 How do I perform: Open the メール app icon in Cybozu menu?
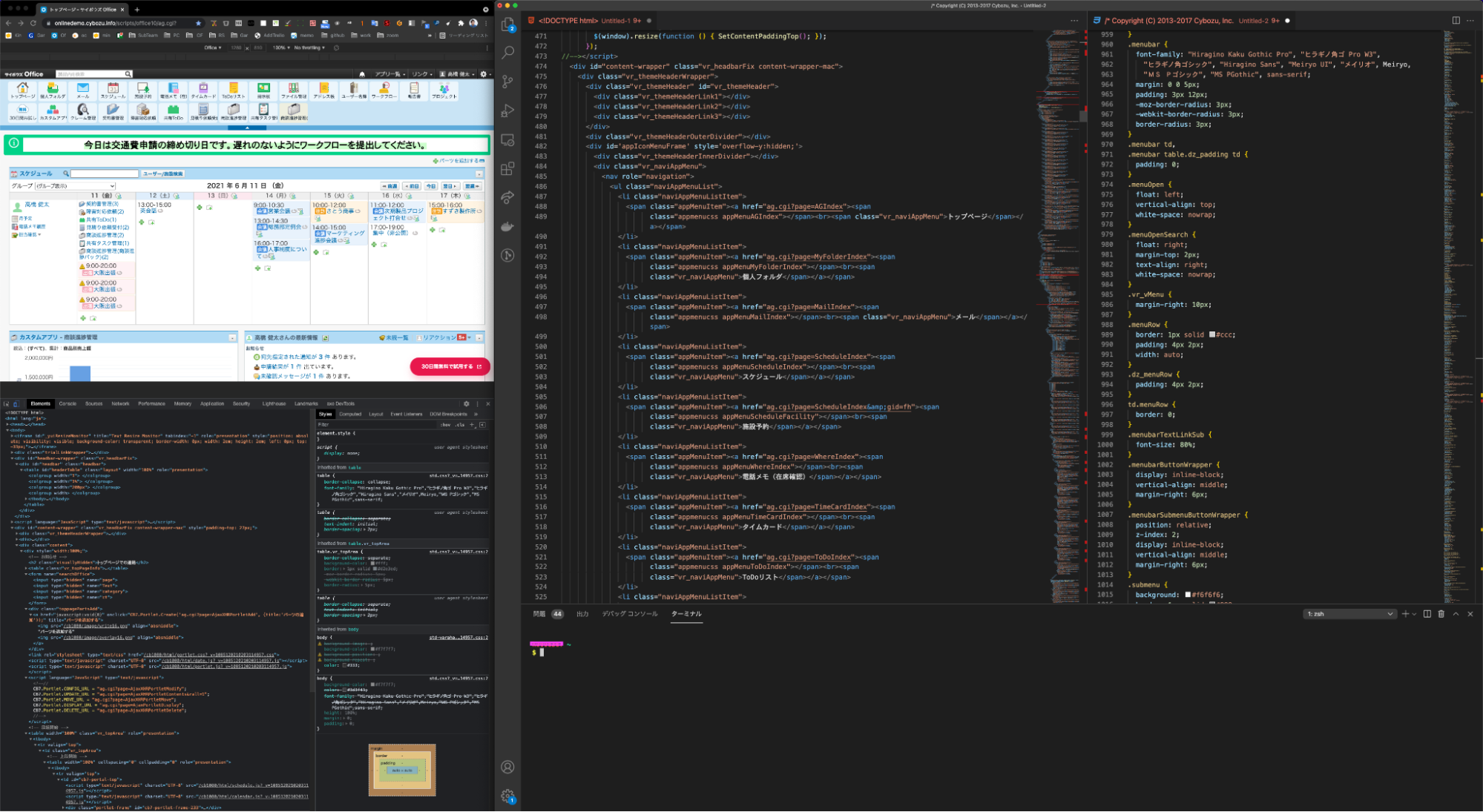tap(83, 91)
